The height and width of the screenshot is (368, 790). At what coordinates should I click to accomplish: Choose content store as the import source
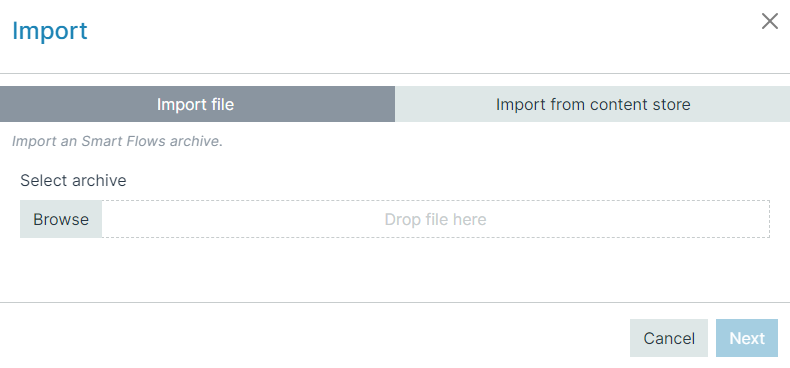pos(592,104)
